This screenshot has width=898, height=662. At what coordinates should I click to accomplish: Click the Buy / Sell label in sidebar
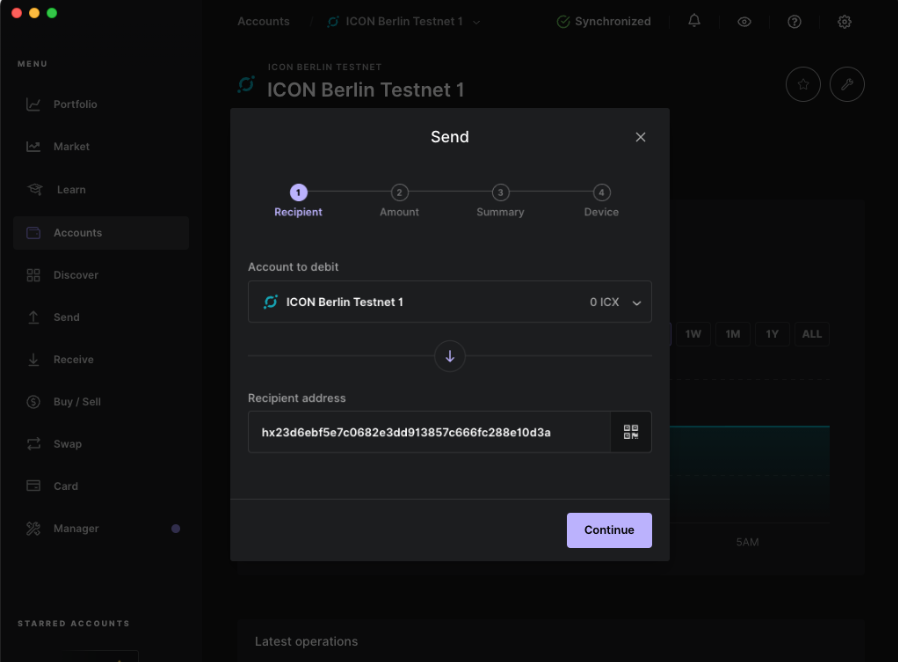coord(77,402)
